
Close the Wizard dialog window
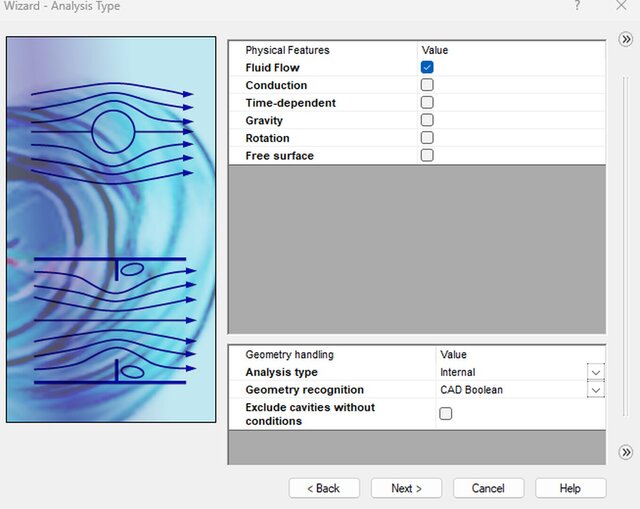[x=621, y=6]
